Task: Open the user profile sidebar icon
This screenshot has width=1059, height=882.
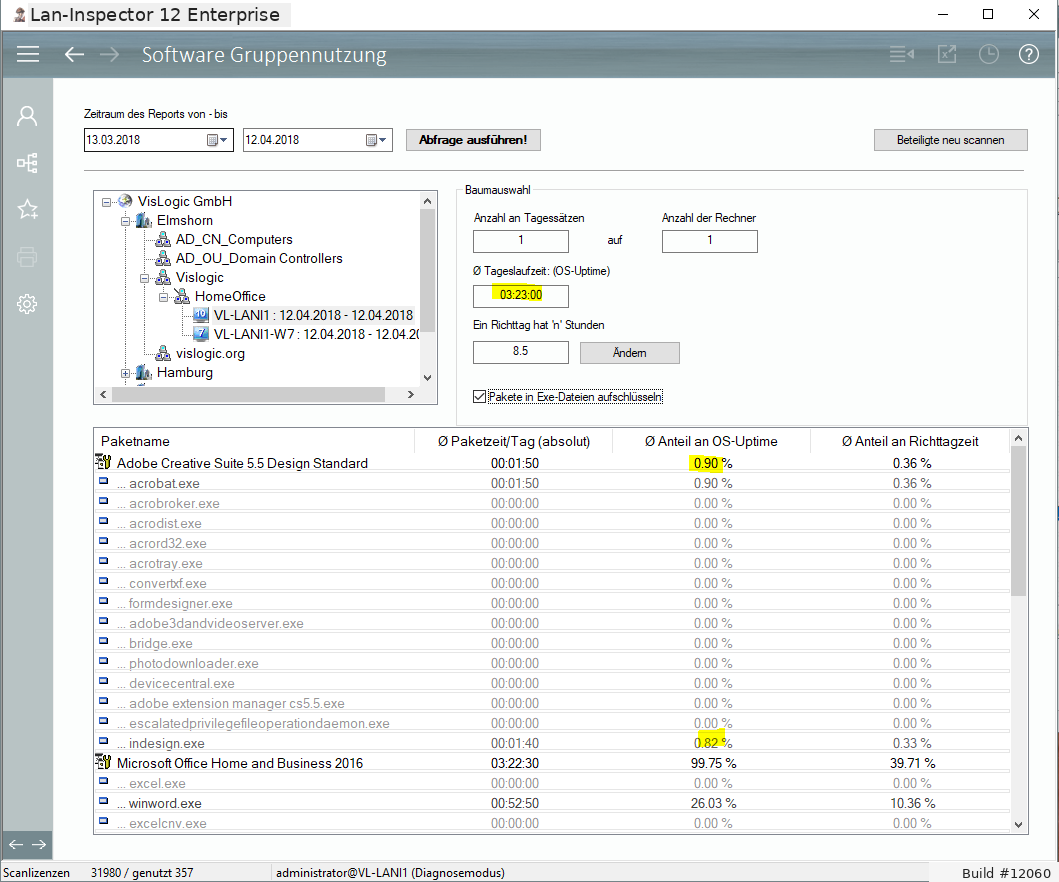Action: pos(27,116)
